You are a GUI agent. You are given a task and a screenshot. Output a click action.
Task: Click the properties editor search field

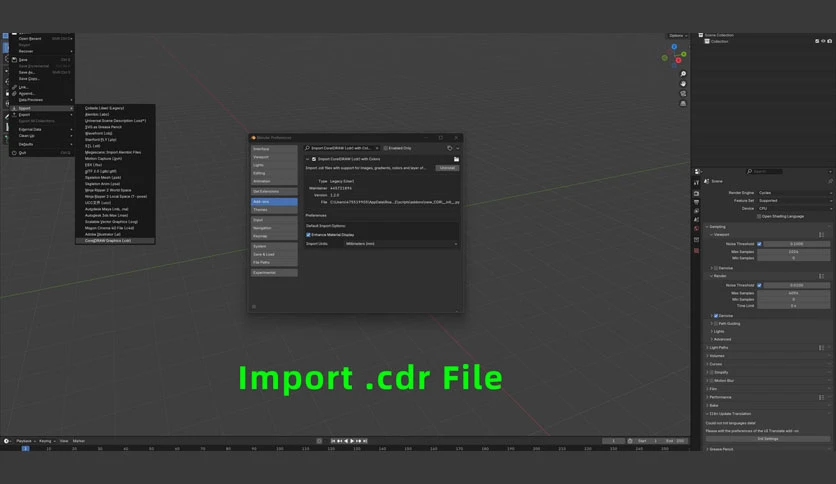(x=764, y=171)
